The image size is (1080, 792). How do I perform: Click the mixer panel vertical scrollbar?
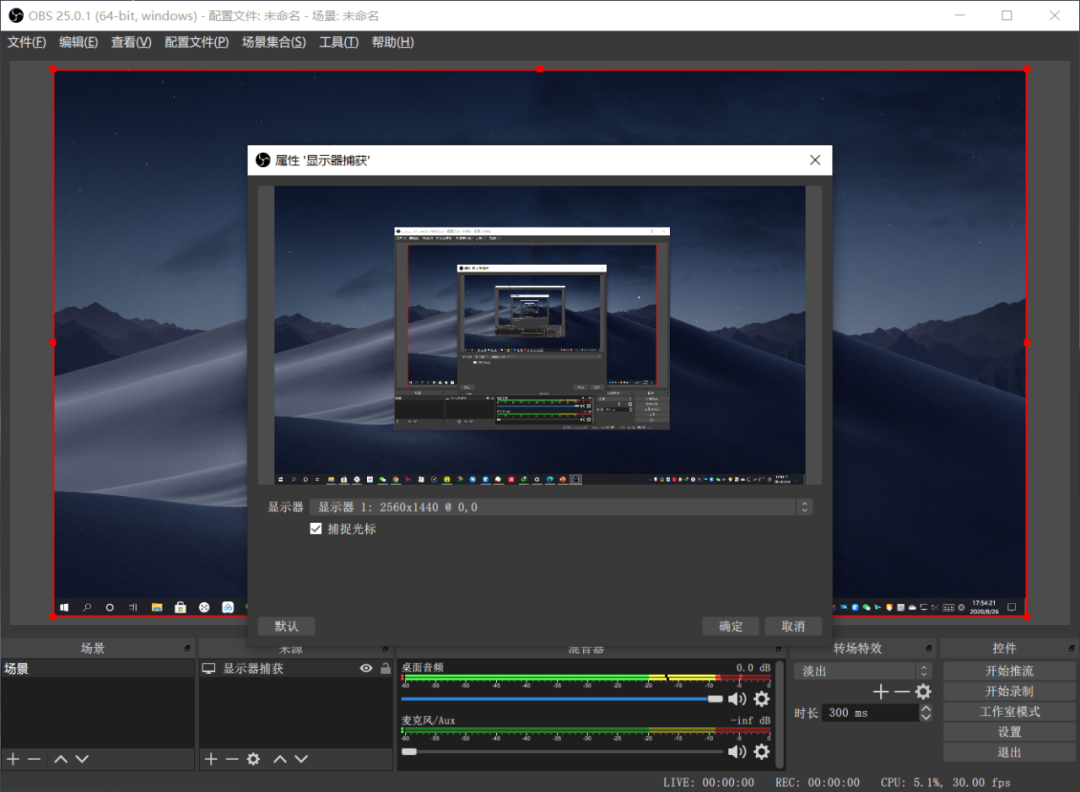(x=779, y=713)
